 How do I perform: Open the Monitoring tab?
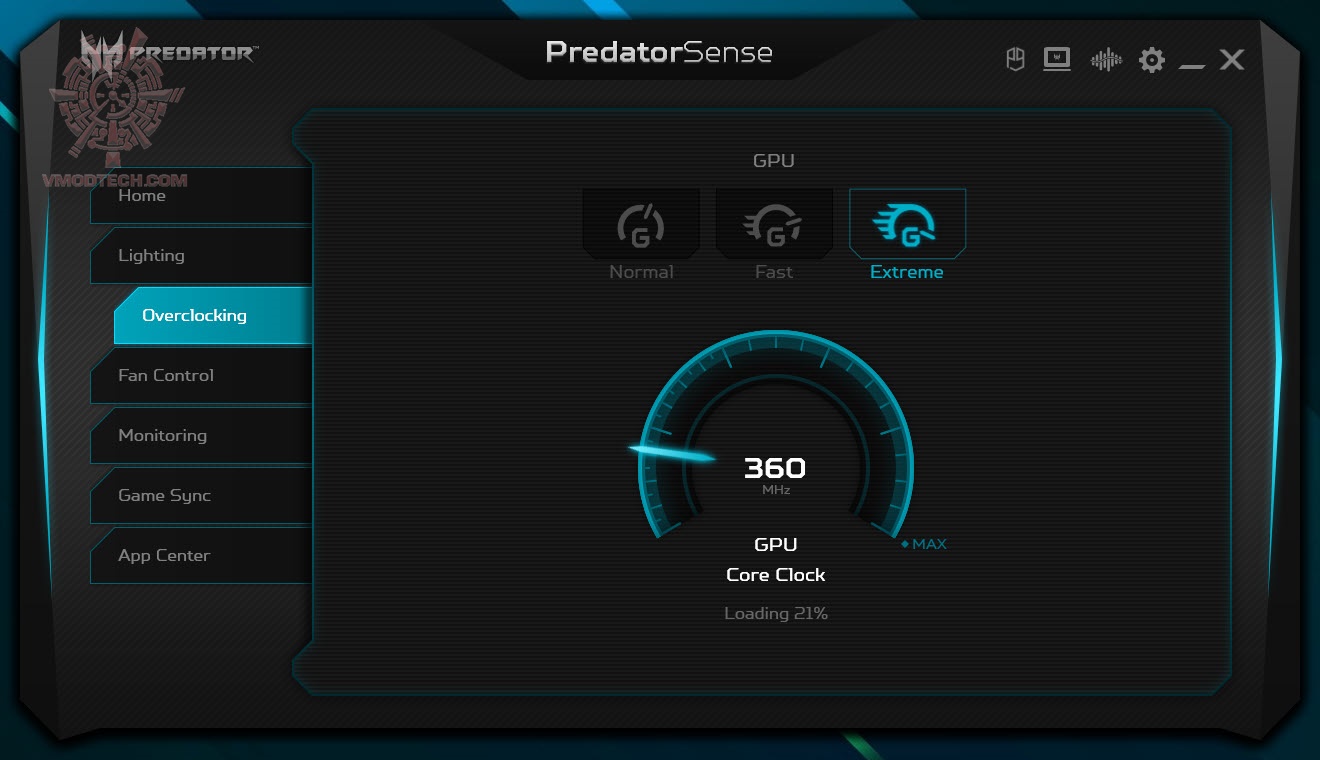point(201,436)
